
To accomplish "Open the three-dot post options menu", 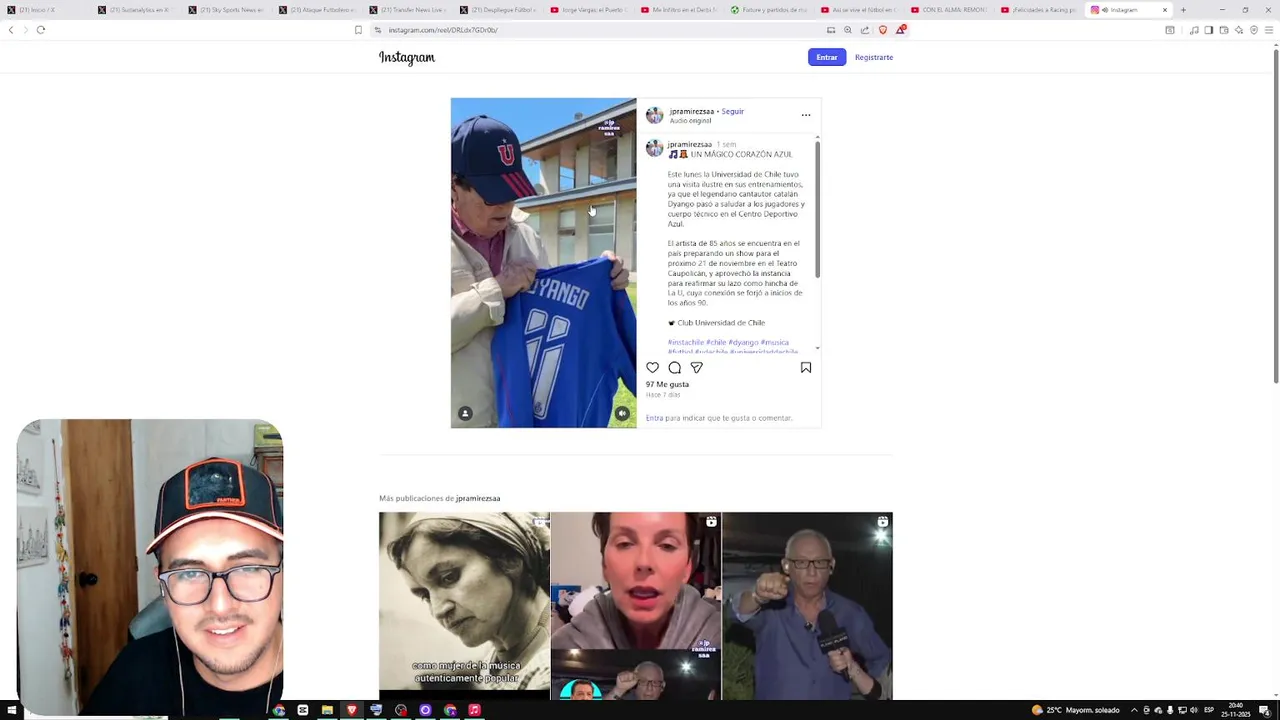I will coord(806,115).
